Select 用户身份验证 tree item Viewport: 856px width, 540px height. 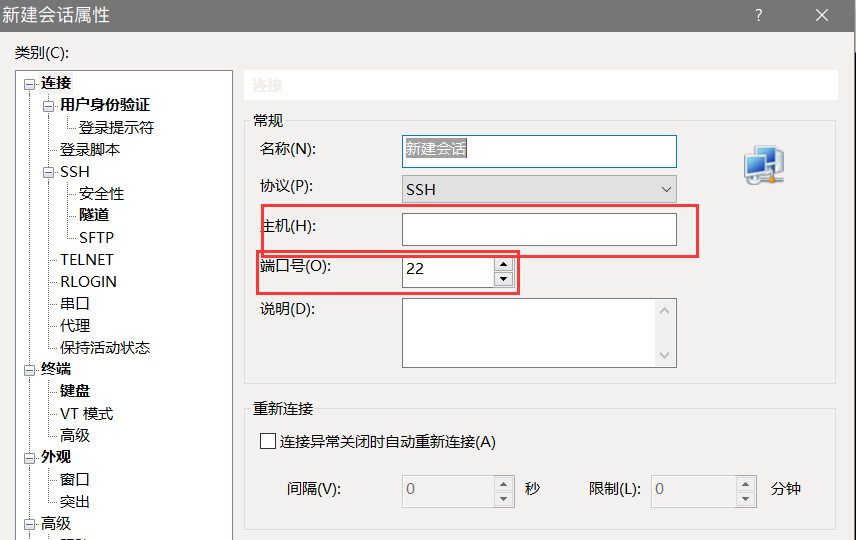pos(105,105)
